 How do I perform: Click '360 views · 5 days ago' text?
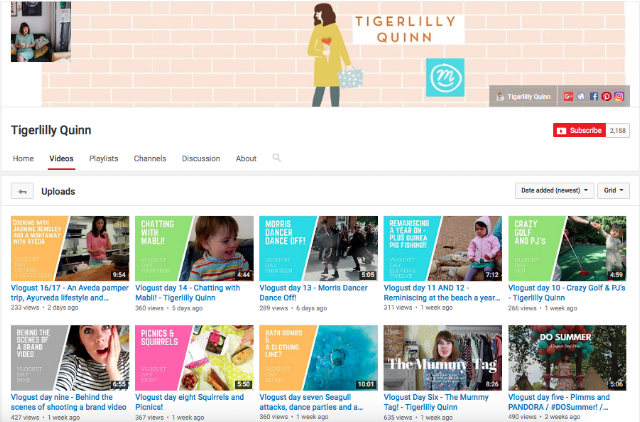pos(169,308)
